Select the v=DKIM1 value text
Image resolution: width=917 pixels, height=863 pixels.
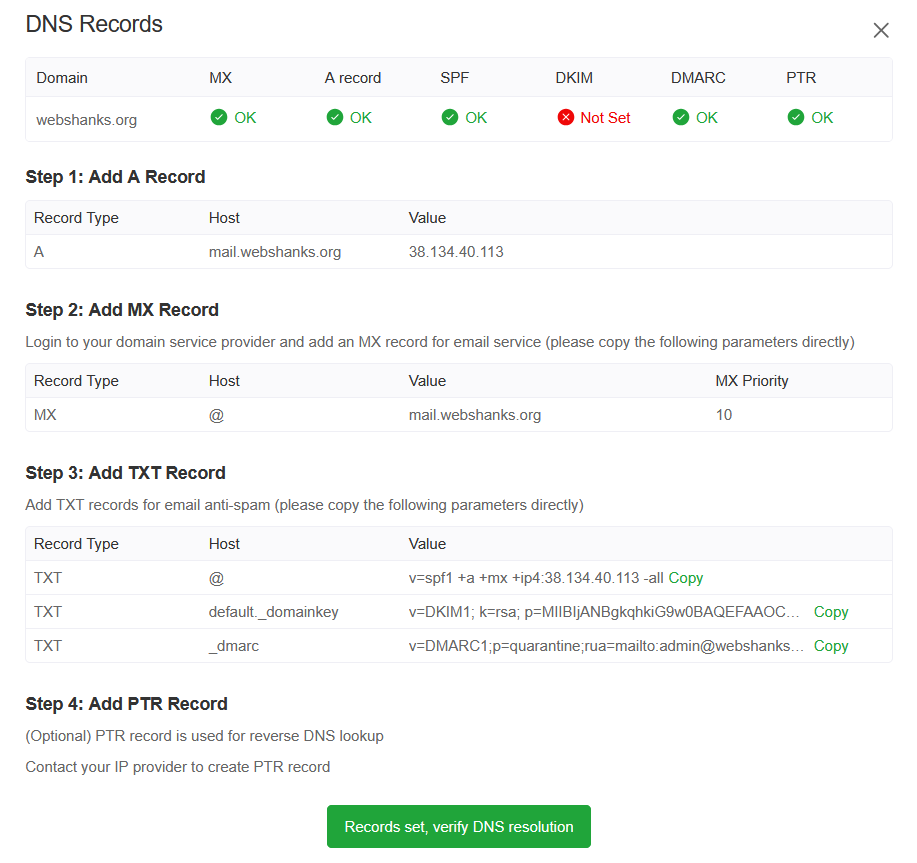click(x=604, y=612)
